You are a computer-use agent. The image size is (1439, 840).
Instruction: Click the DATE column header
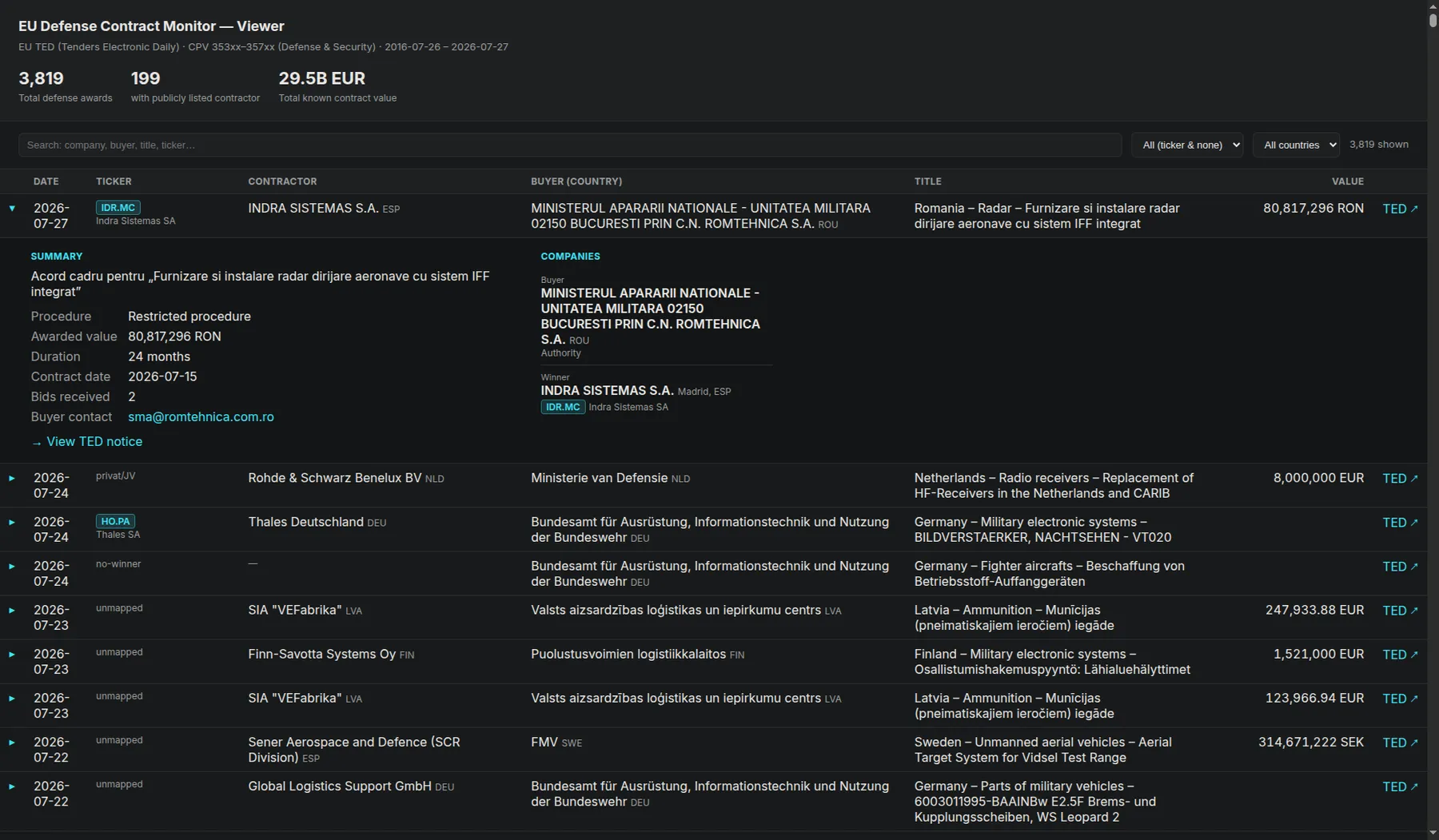coord(46,181)
